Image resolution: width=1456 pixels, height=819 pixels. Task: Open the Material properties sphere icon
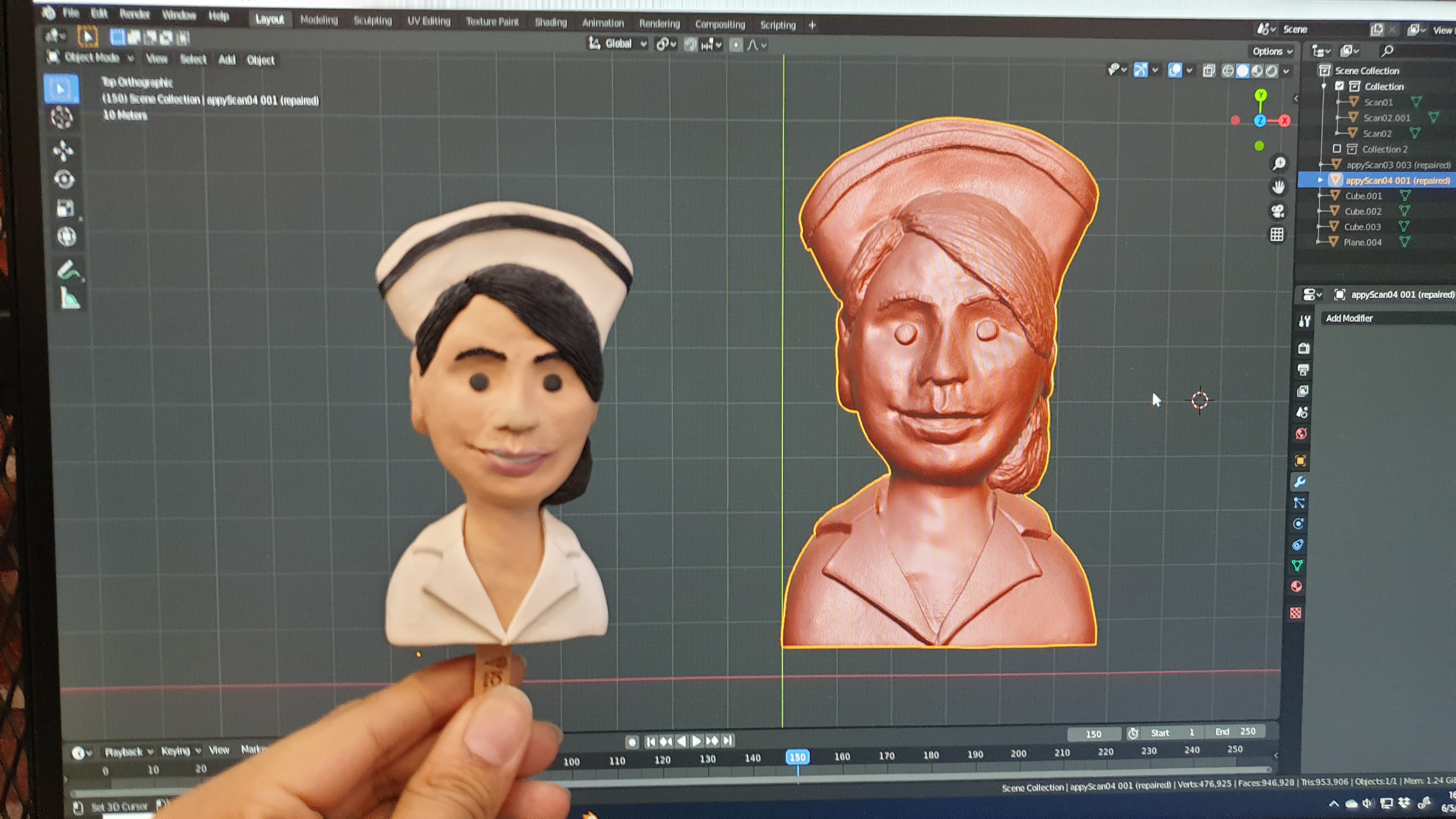[x=1297, y=586]
